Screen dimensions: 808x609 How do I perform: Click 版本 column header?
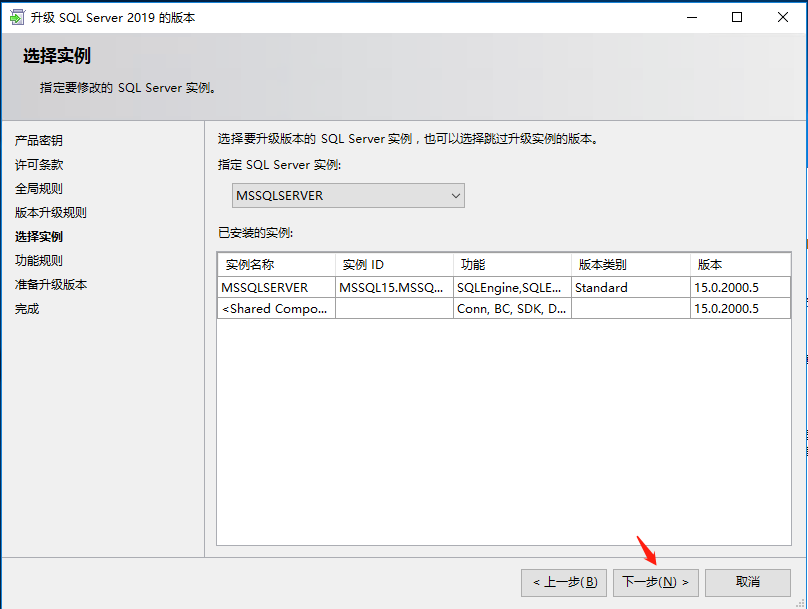click(740, 265)
